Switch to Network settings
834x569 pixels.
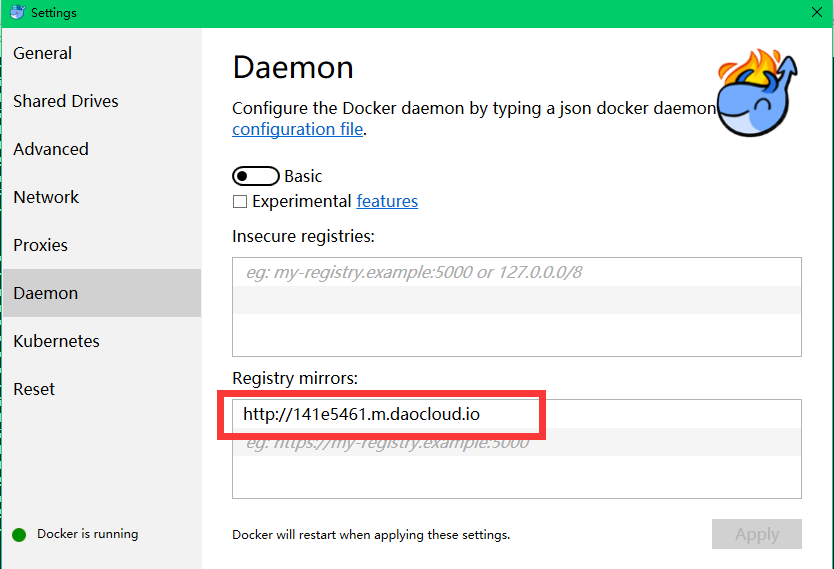point(102,197)
